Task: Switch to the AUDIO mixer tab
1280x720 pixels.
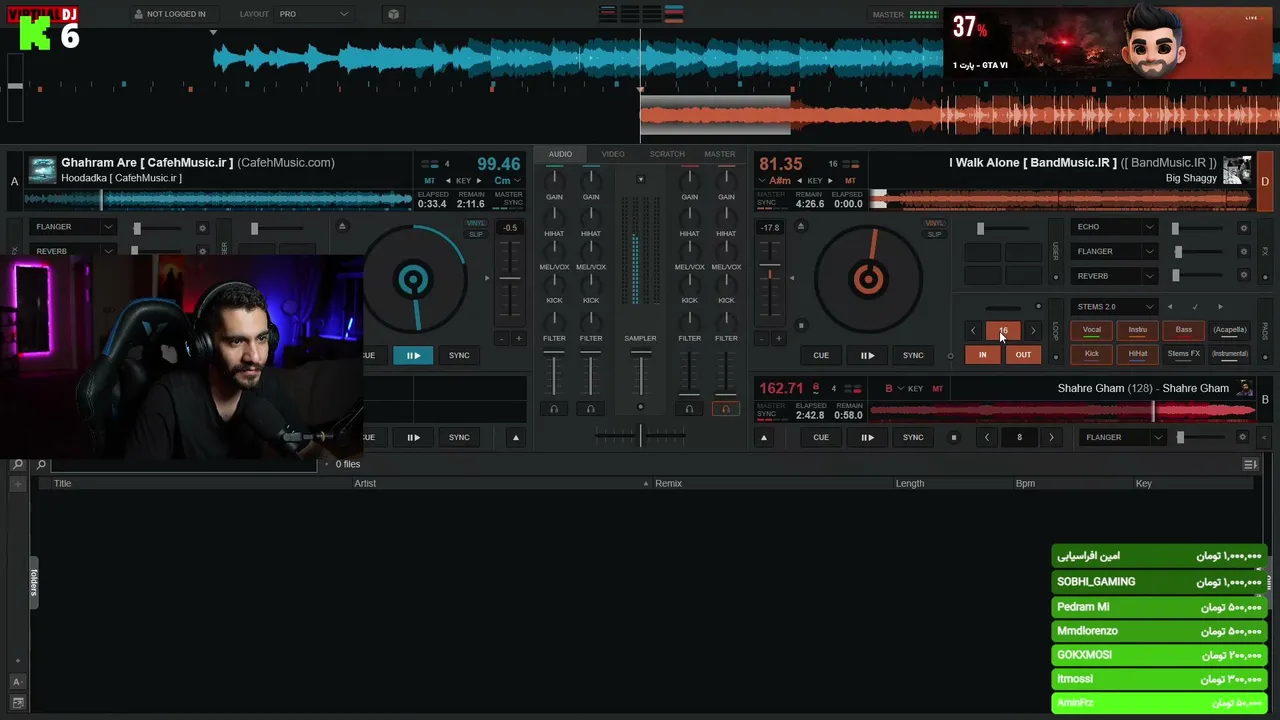Action: (560, 154)
